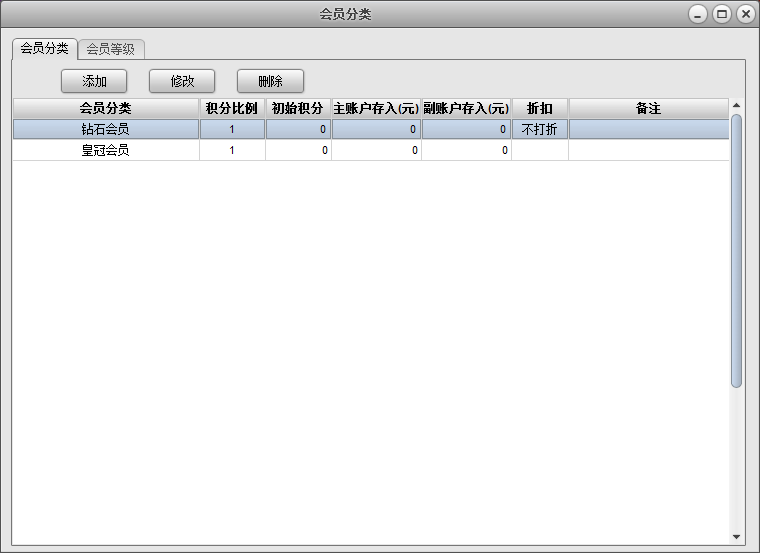Switch to the 会员分类 tab
This screenshot has height=553, width=760.
pyautogui.click(x=45, y=49)
